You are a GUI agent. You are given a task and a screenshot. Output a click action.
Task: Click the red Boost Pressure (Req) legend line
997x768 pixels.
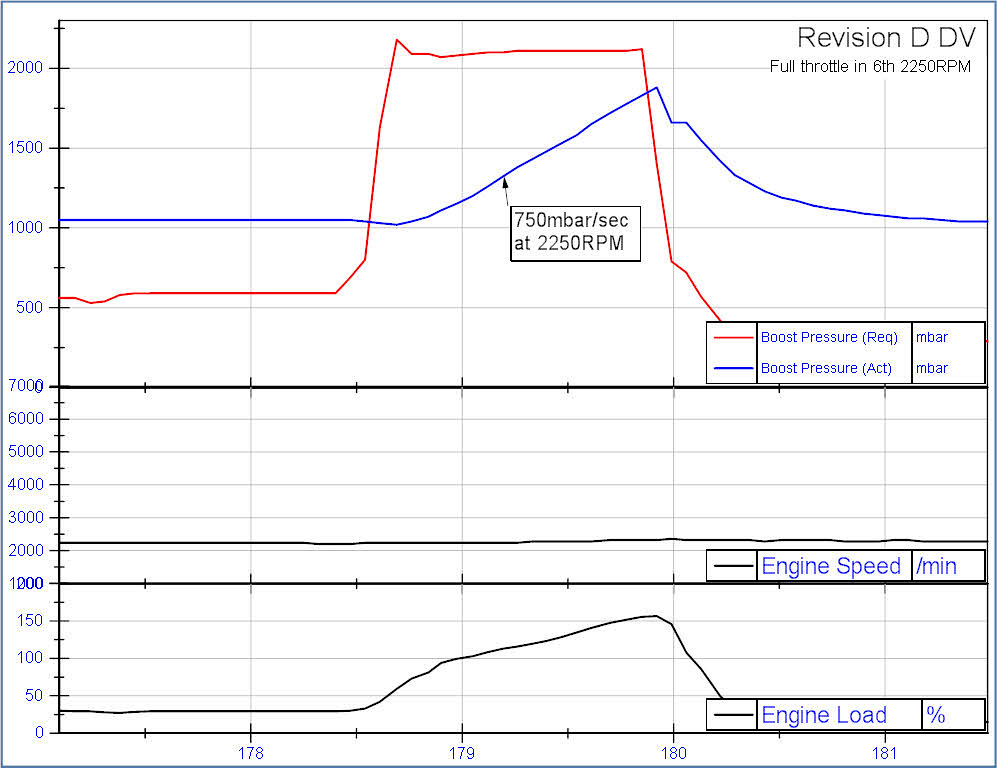click(x=733, y=337)
